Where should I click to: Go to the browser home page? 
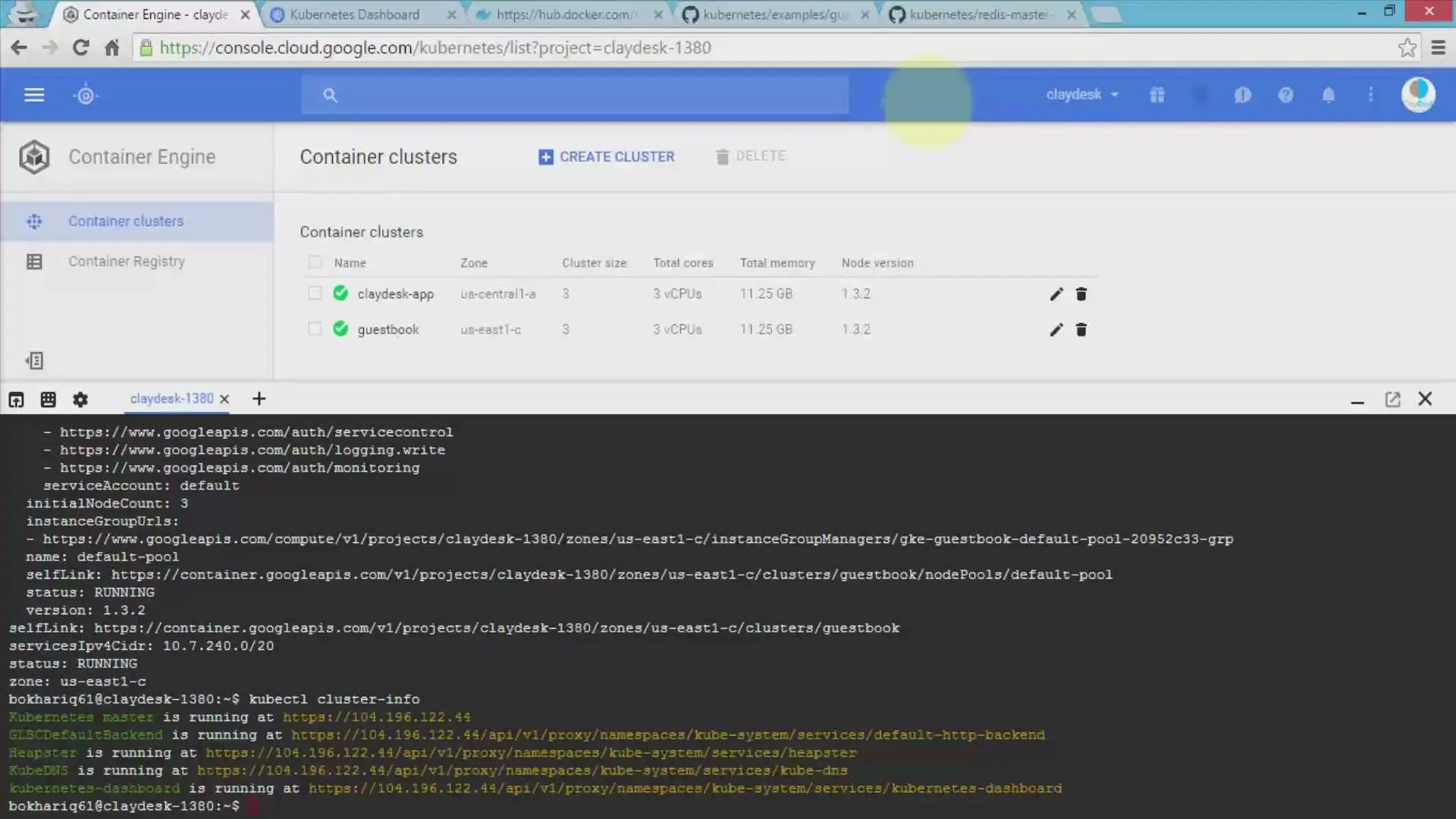[x=112, y=48]
